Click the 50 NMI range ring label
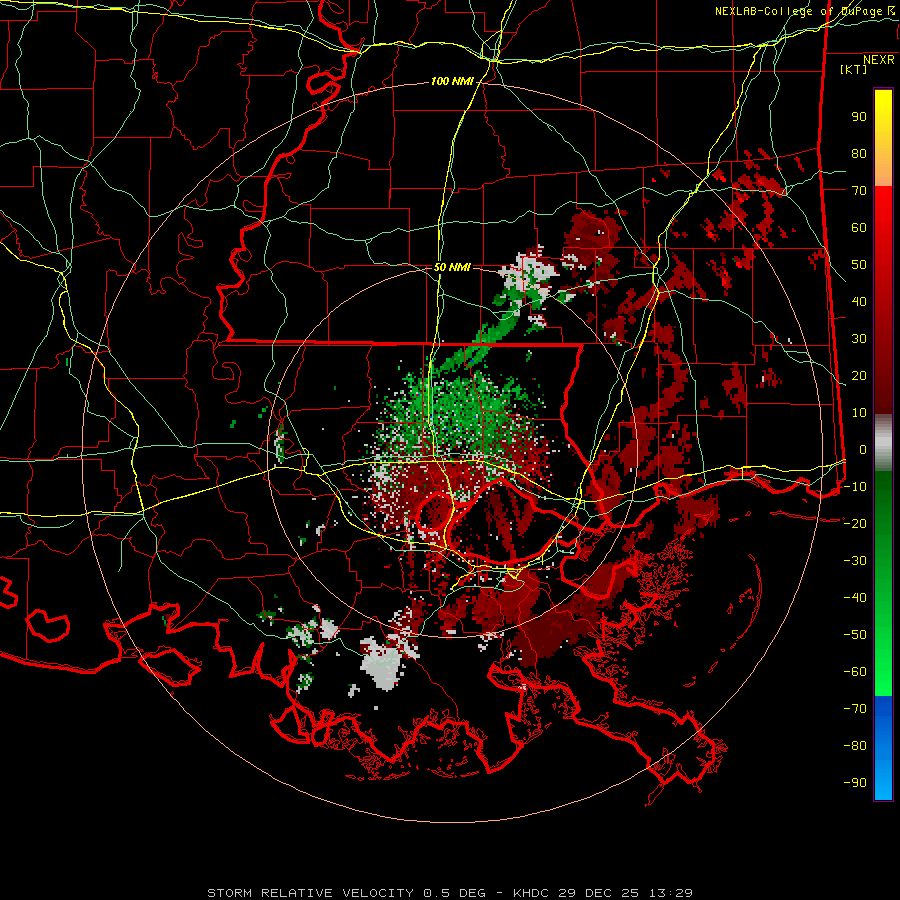 [452, 267]
